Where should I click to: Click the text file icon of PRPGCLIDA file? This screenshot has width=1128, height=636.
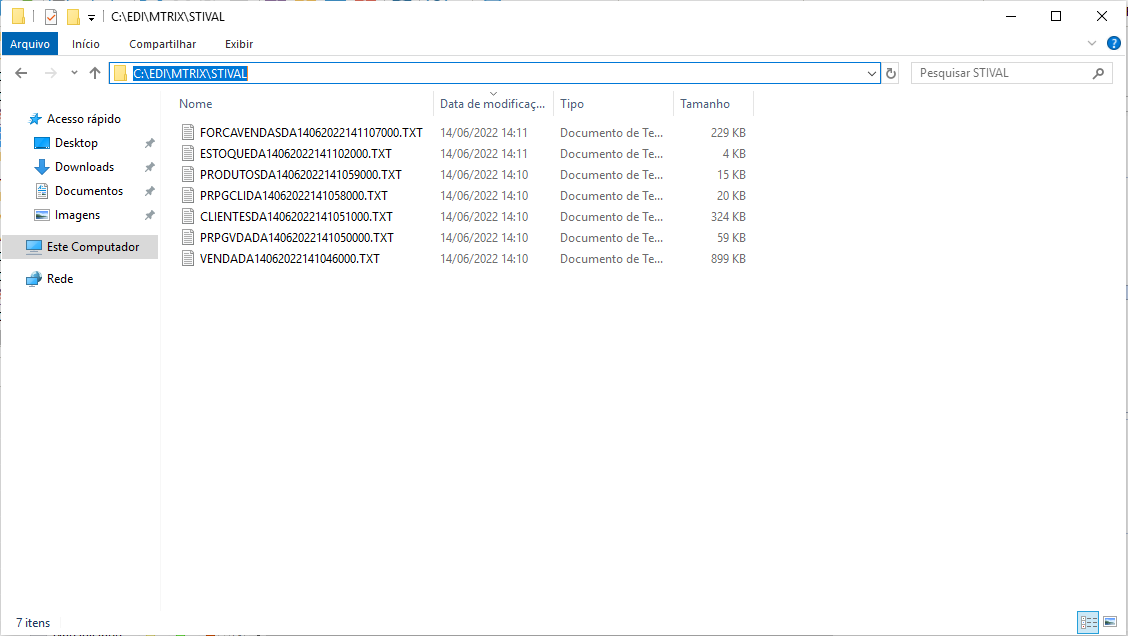click(188, 195)
